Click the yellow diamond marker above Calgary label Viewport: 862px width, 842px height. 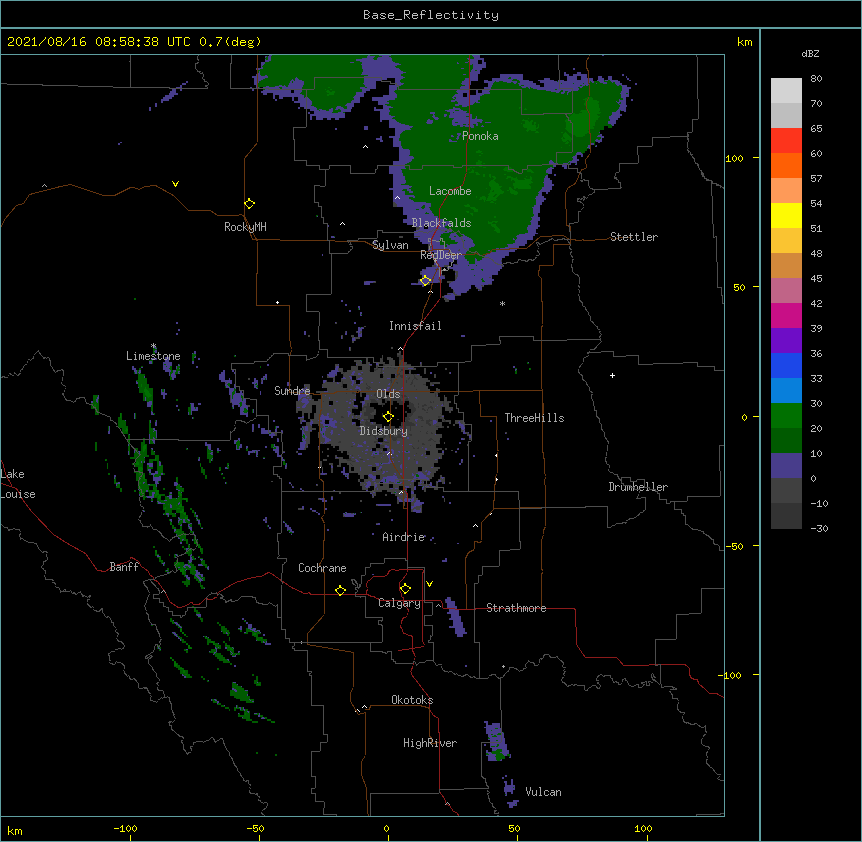pyautogui.click(x=405, y=589)
